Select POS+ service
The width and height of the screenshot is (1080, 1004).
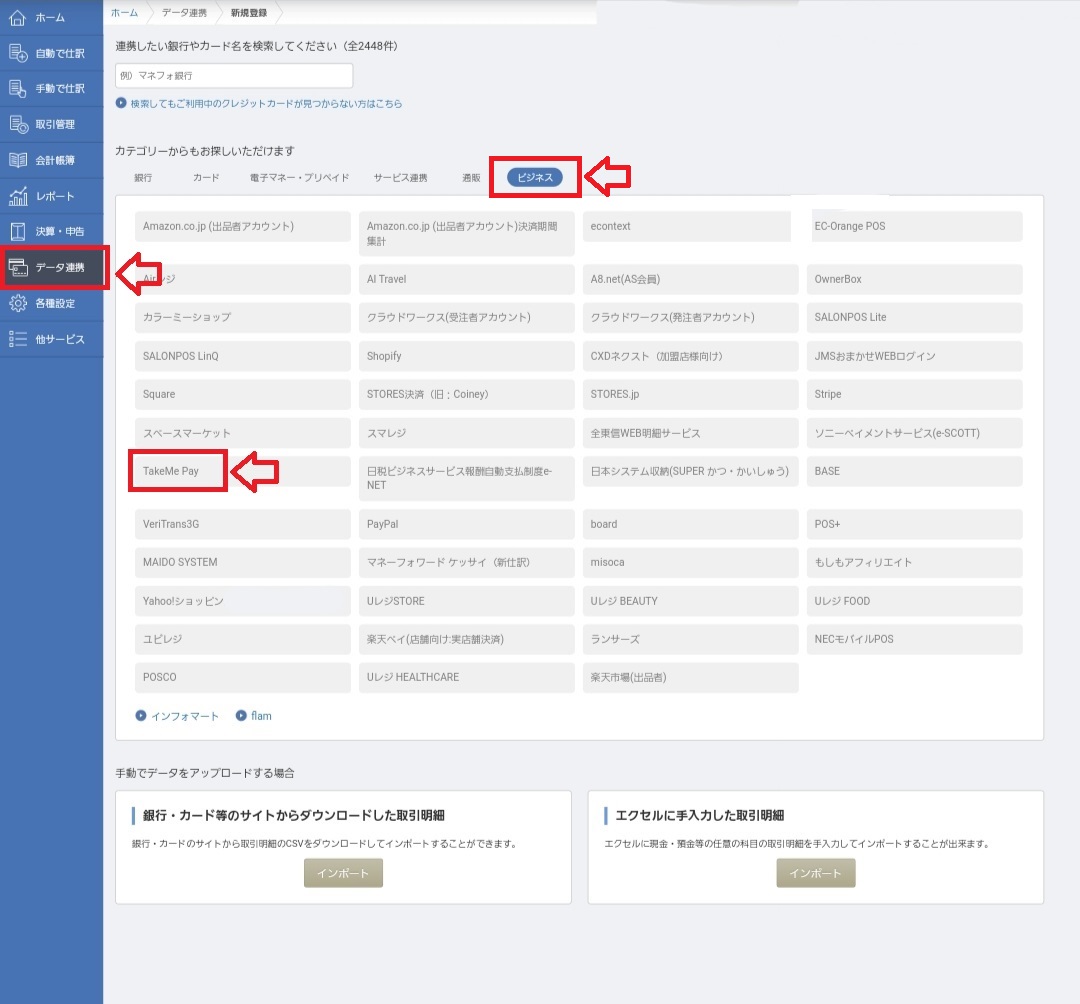click(x=915, y=525)
